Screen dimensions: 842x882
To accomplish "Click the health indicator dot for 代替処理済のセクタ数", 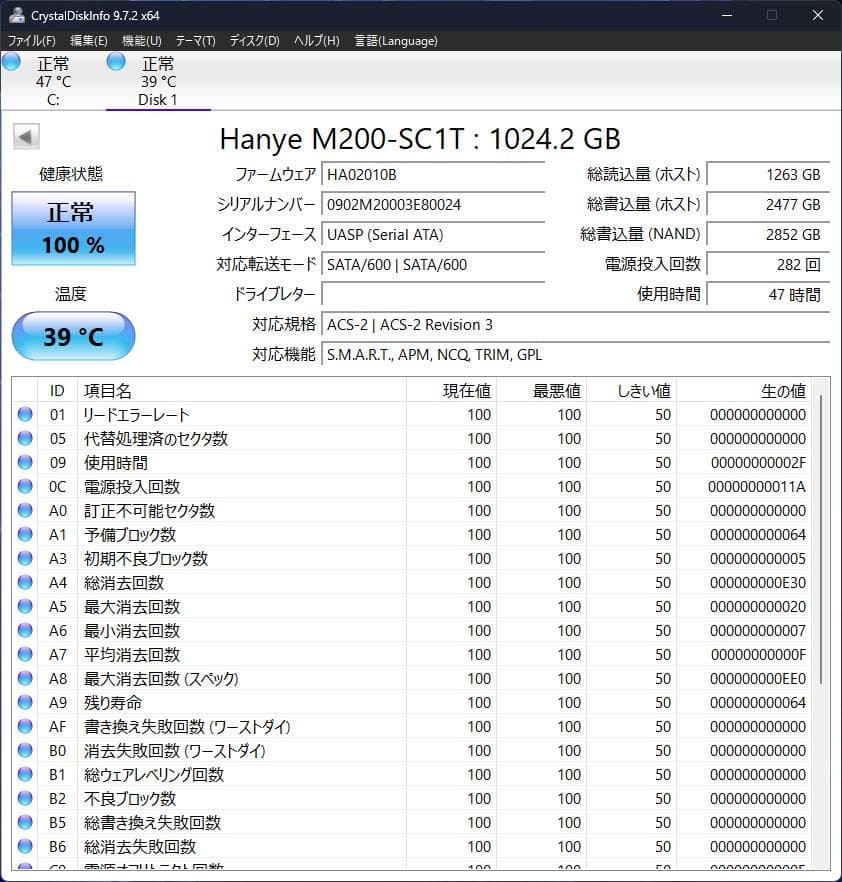I will point(24,438).
